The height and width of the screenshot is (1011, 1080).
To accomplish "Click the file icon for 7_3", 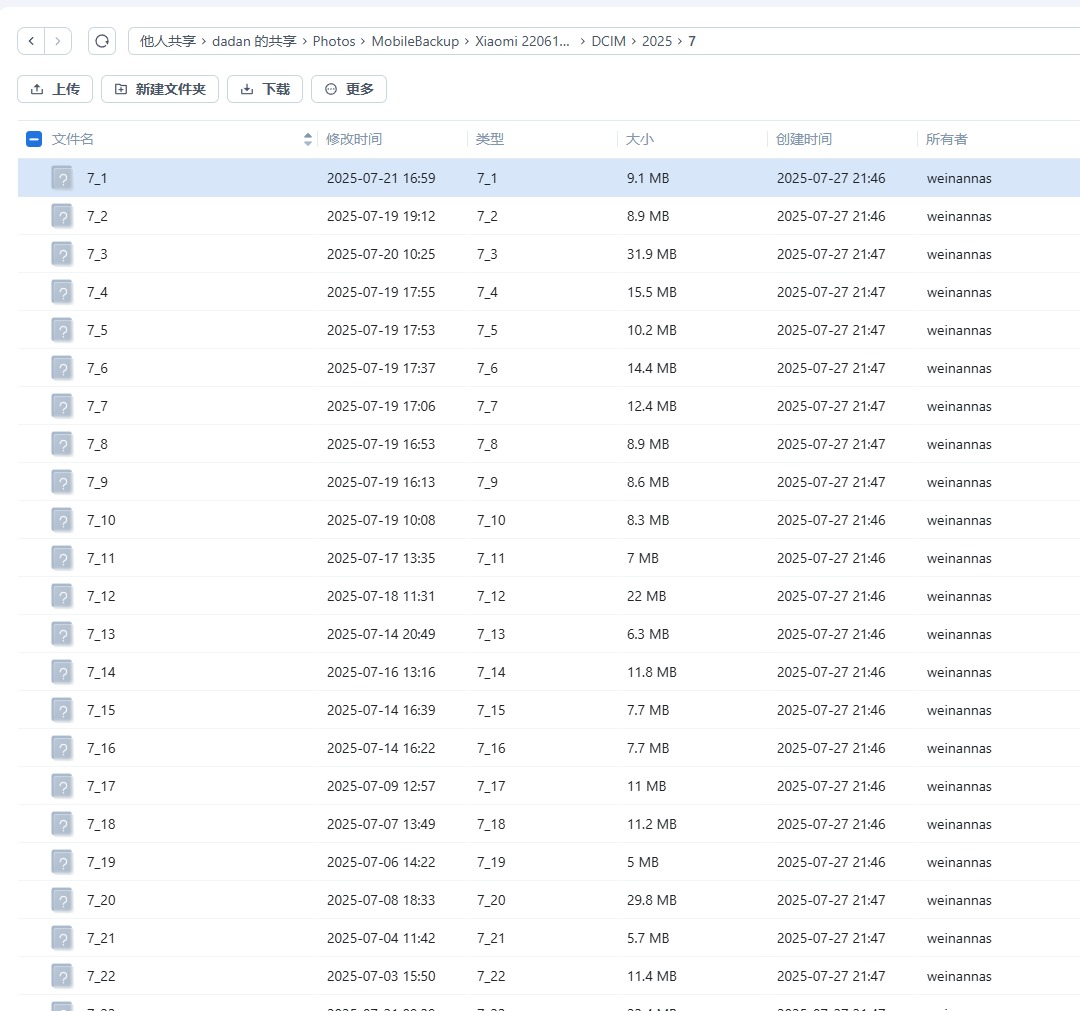I will pos(62,254).
